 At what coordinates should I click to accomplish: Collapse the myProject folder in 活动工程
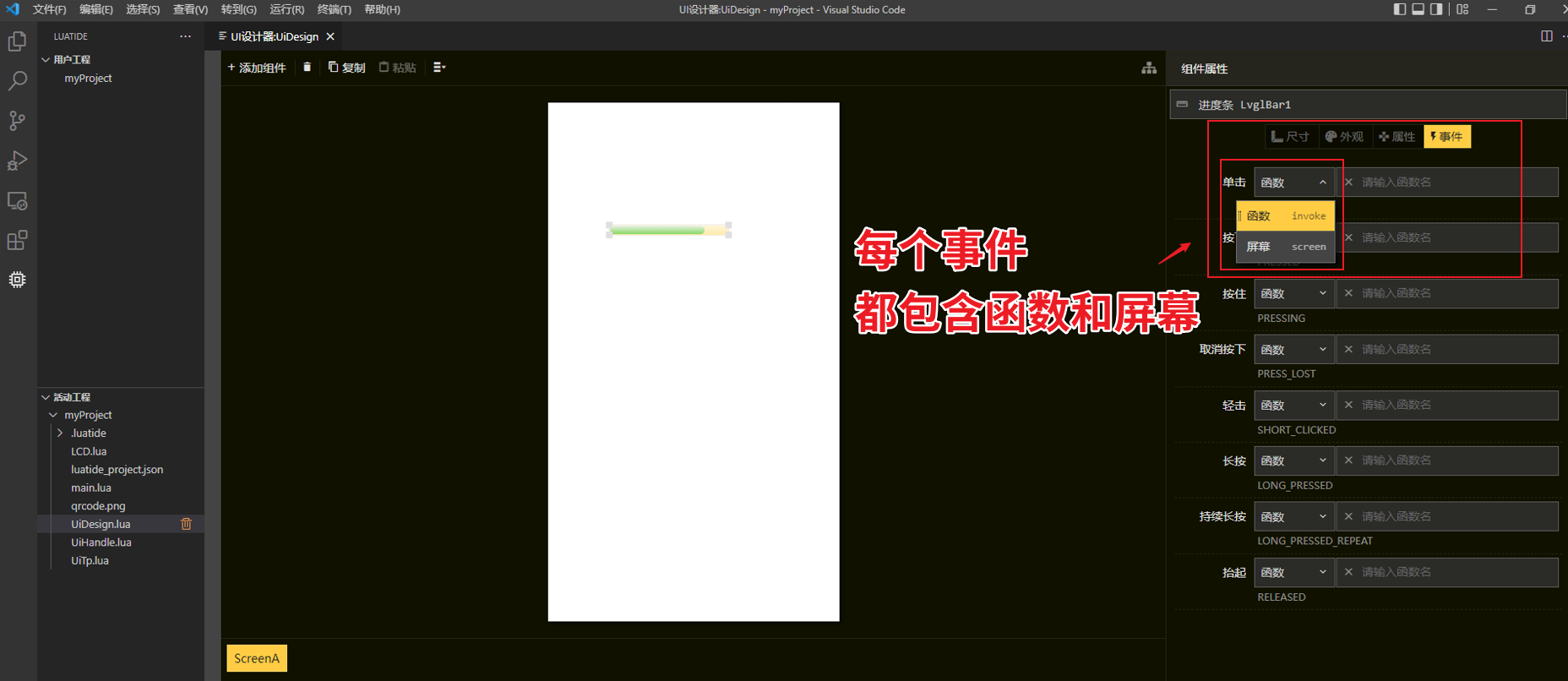tap(53, 415)
